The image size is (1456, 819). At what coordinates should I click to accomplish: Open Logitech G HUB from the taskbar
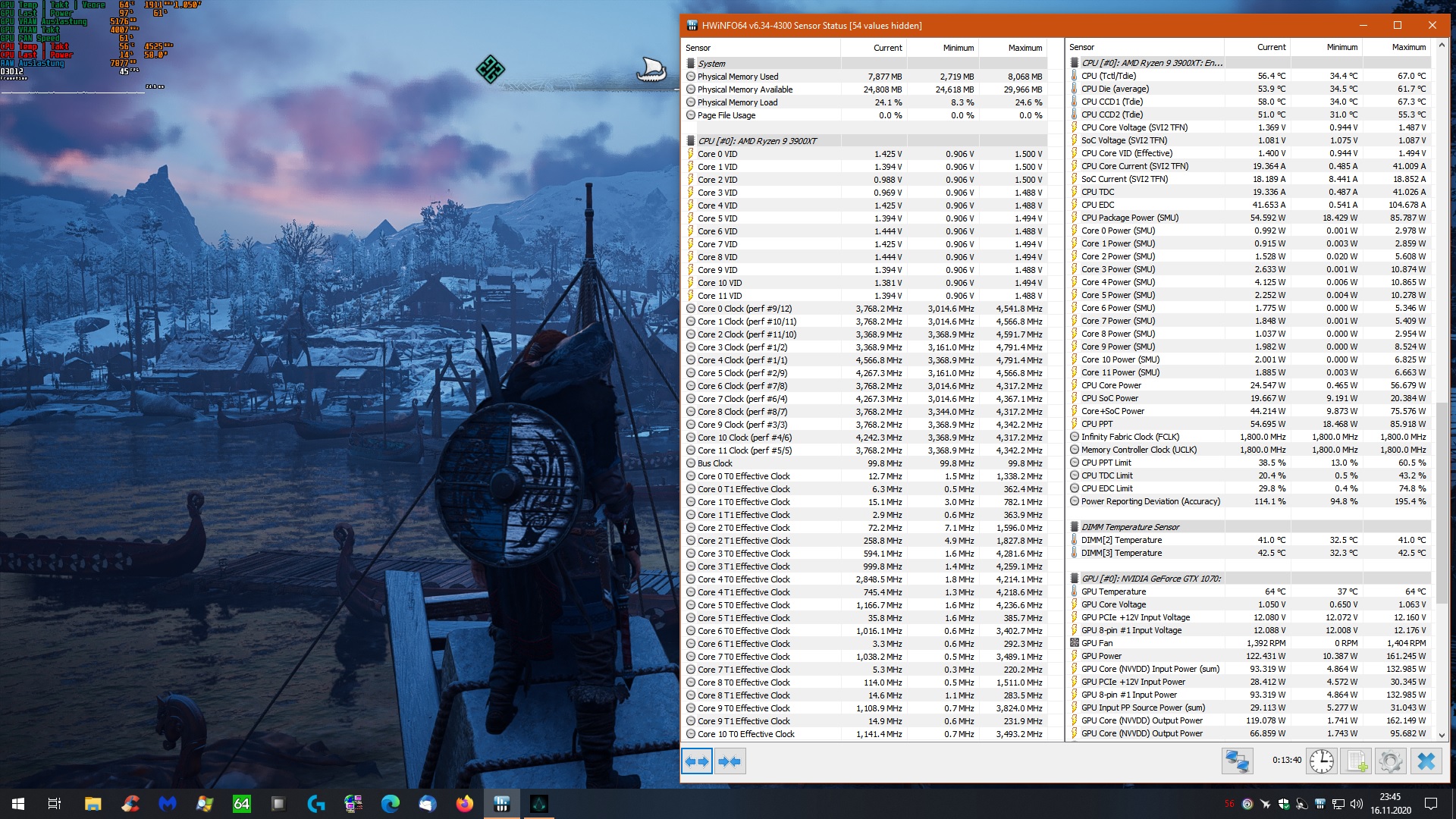coord(316,804)
